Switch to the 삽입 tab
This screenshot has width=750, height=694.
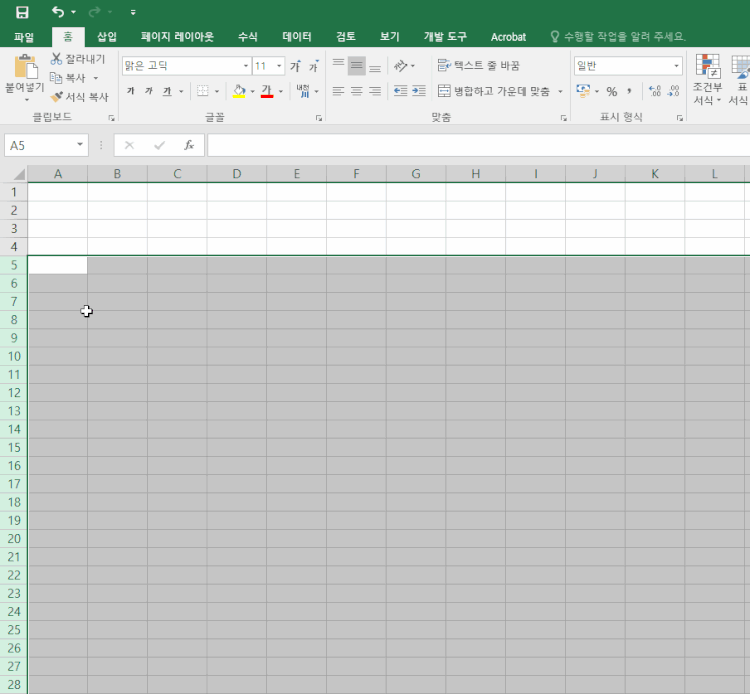107,37
